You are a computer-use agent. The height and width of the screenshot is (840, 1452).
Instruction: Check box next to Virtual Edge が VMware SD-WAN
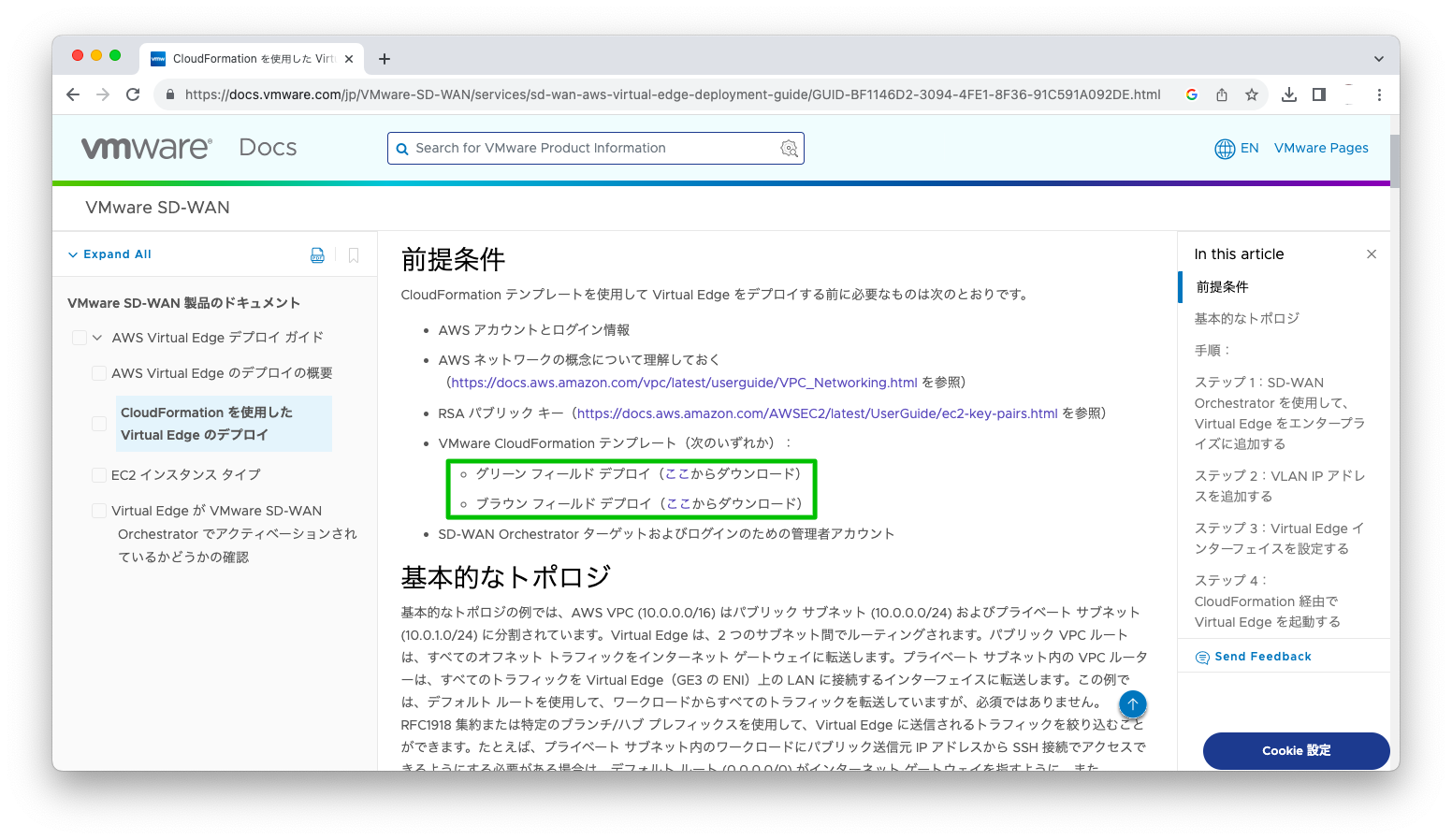98,511
